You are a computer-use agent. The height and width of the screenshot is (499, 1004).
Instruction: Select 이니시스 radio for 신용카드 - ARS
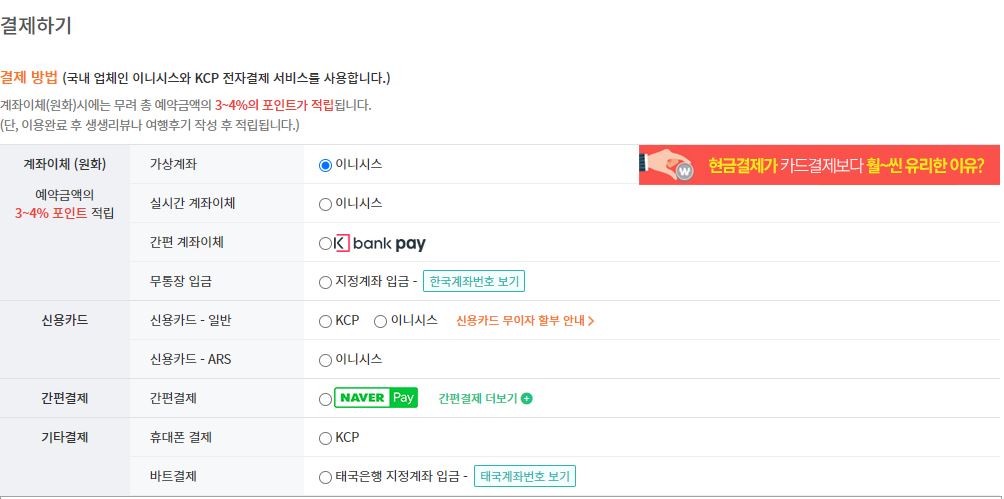tap(325, 361)
